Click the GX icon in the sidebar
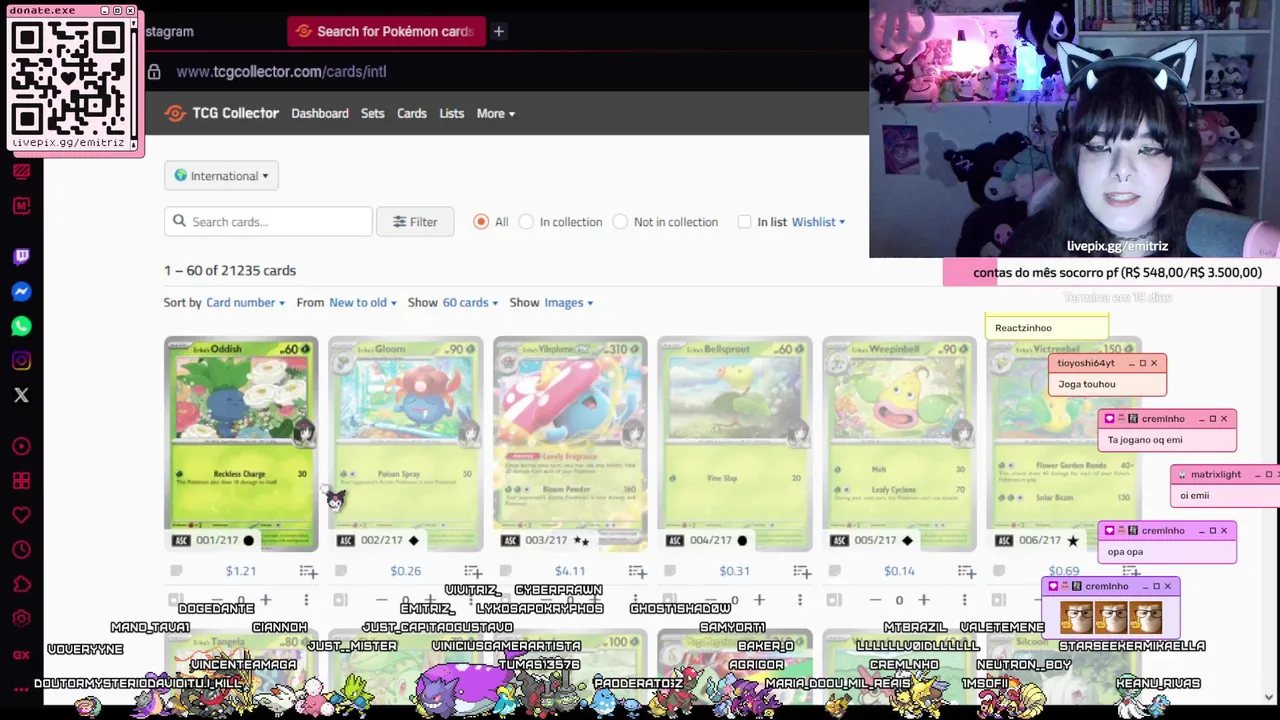The width and height of the screenshot is (1280, 720). point(21,655)
